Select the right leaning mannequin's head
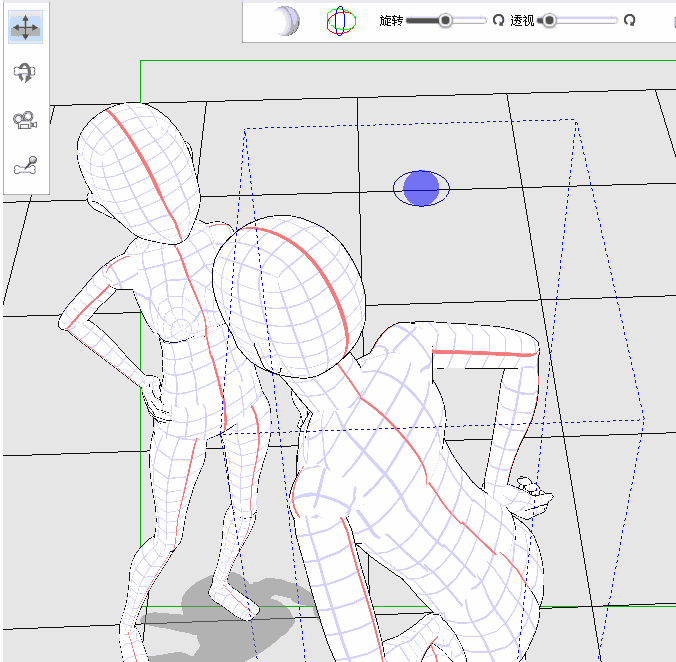The width and height of the screenshot is (676, 662). [289, 297]
